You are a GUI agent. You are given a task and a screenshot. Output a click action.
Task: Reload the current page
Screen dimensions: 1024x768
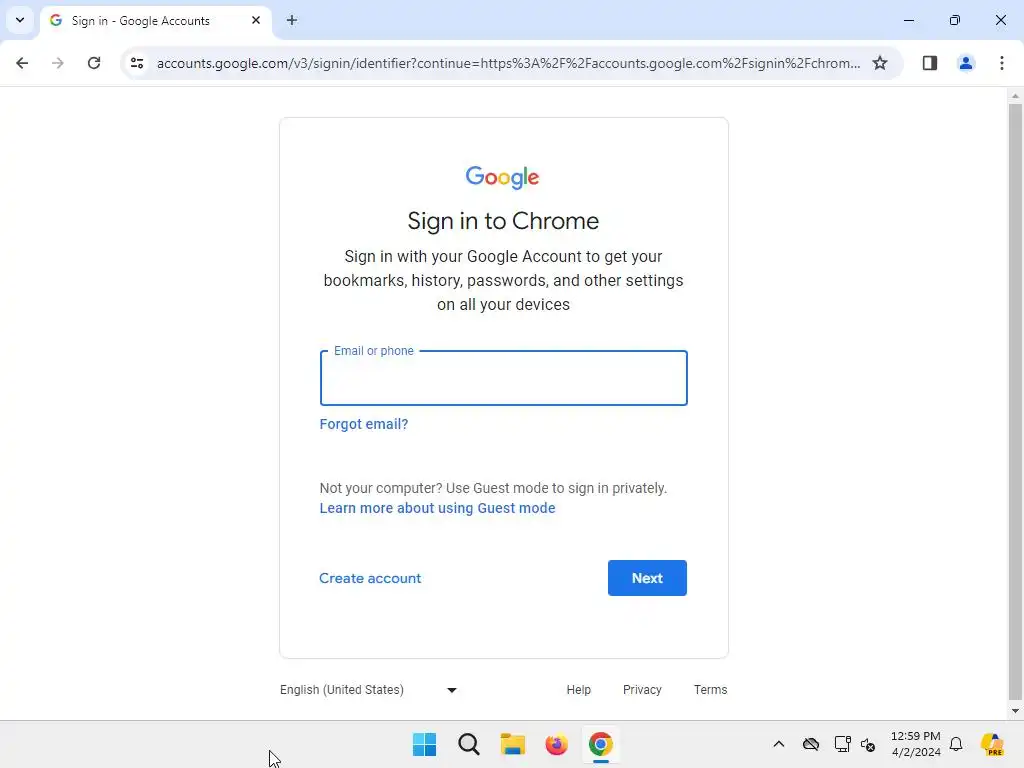click(x=94, y=63)
